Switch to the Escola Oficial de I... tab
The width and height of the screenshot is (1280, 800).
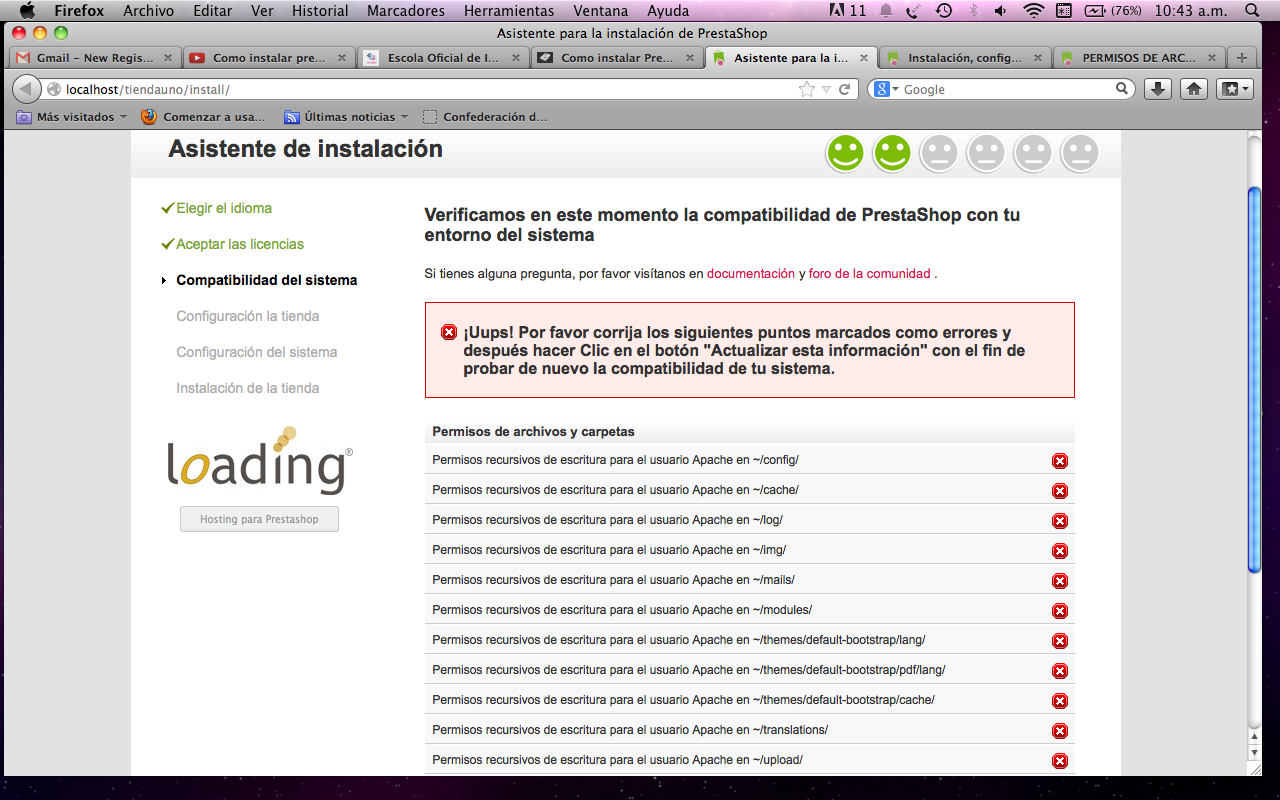point(443,57)
